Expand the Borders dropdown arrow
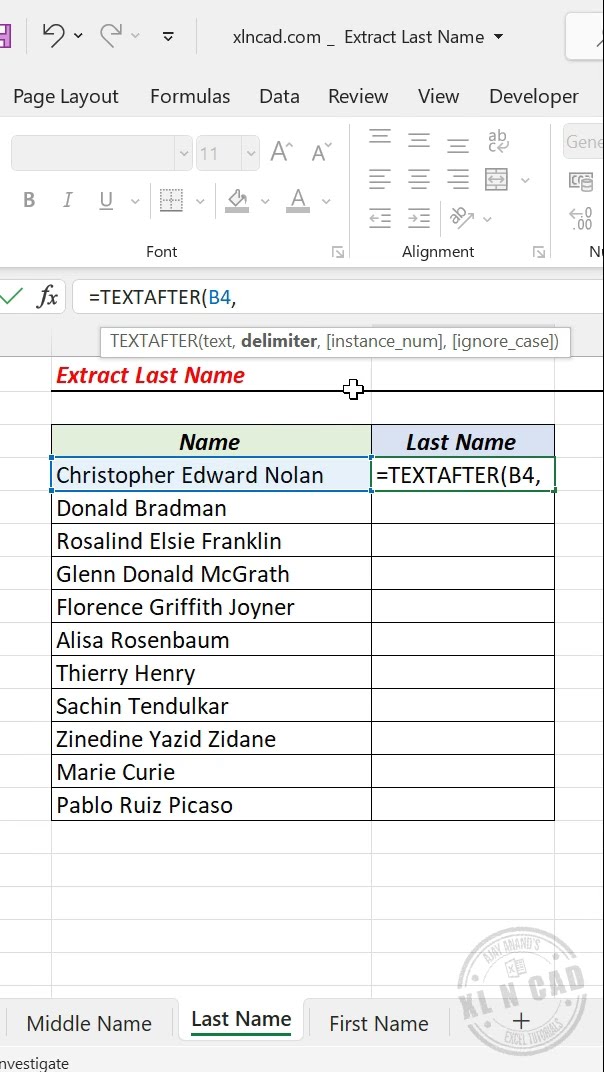Image resolution: width=604 pixels, height=1072 pixels. [200, 201]
